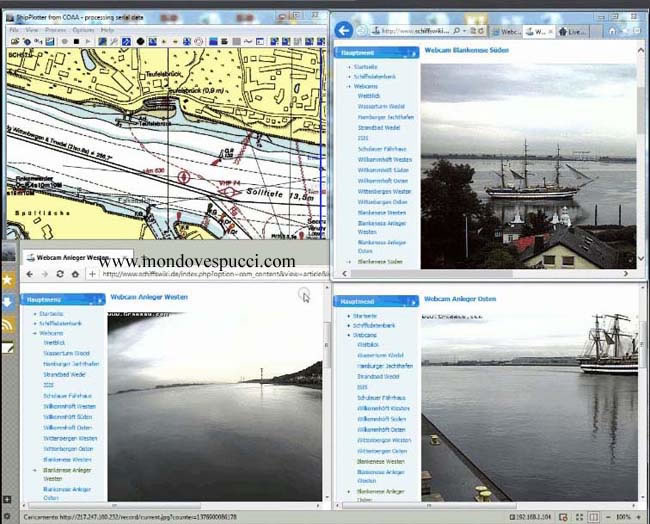Screen dimensions: 650x524
Task: Click the play arrow button in ShipPlotter toolbar
Action: click(x=88, y=41)
